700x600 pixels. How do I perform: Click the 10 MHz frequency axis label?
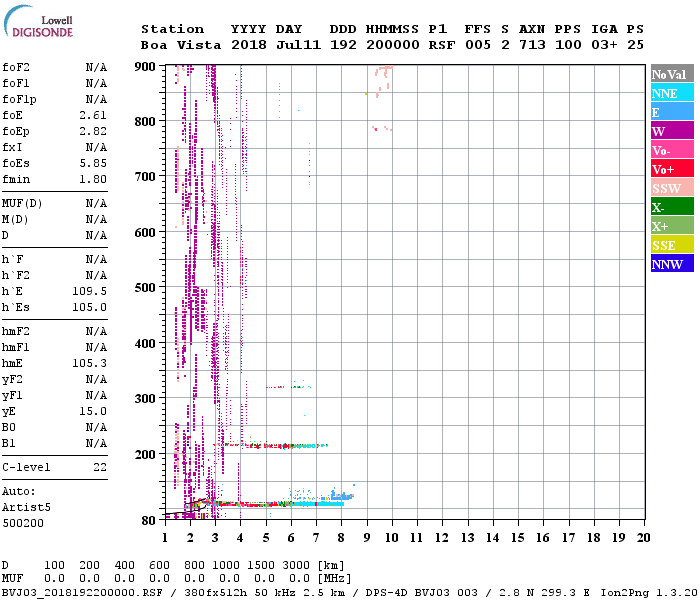coord(392,538)
